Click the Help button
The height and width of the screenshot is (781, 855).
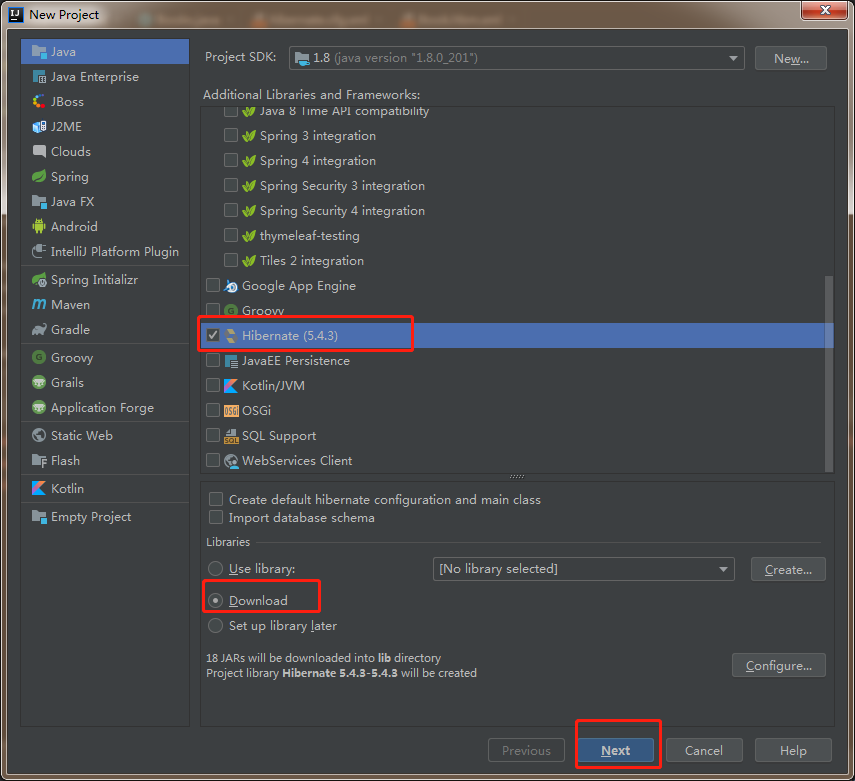(x=793, y=750)
